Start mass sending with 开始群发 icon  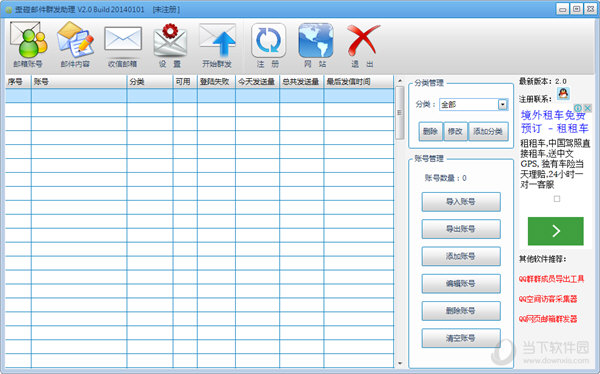(x=217, y=44)
